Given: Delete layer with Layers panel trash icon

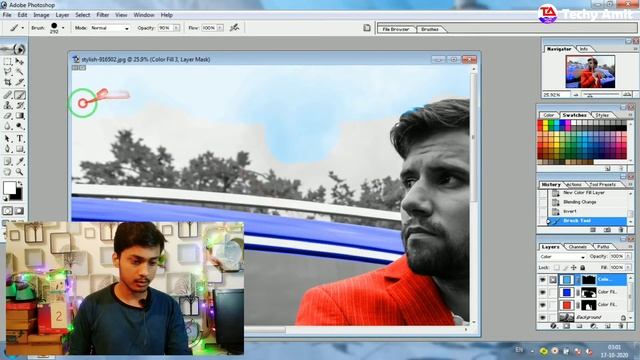Looking at the screenshot, I should (x=621, y=326).
